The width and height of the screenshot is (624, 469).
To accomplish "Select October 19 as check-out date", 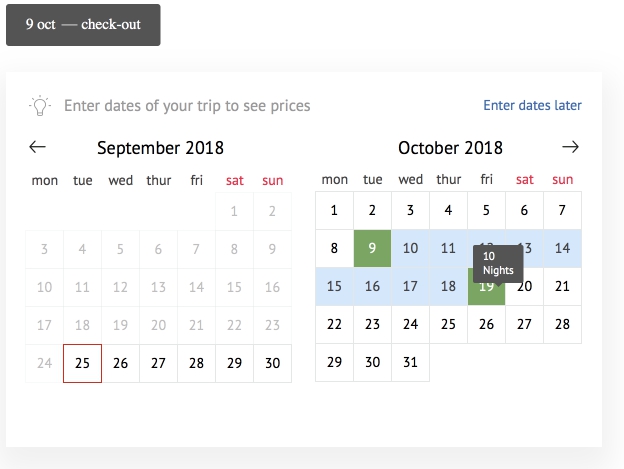I will point(486,287).
